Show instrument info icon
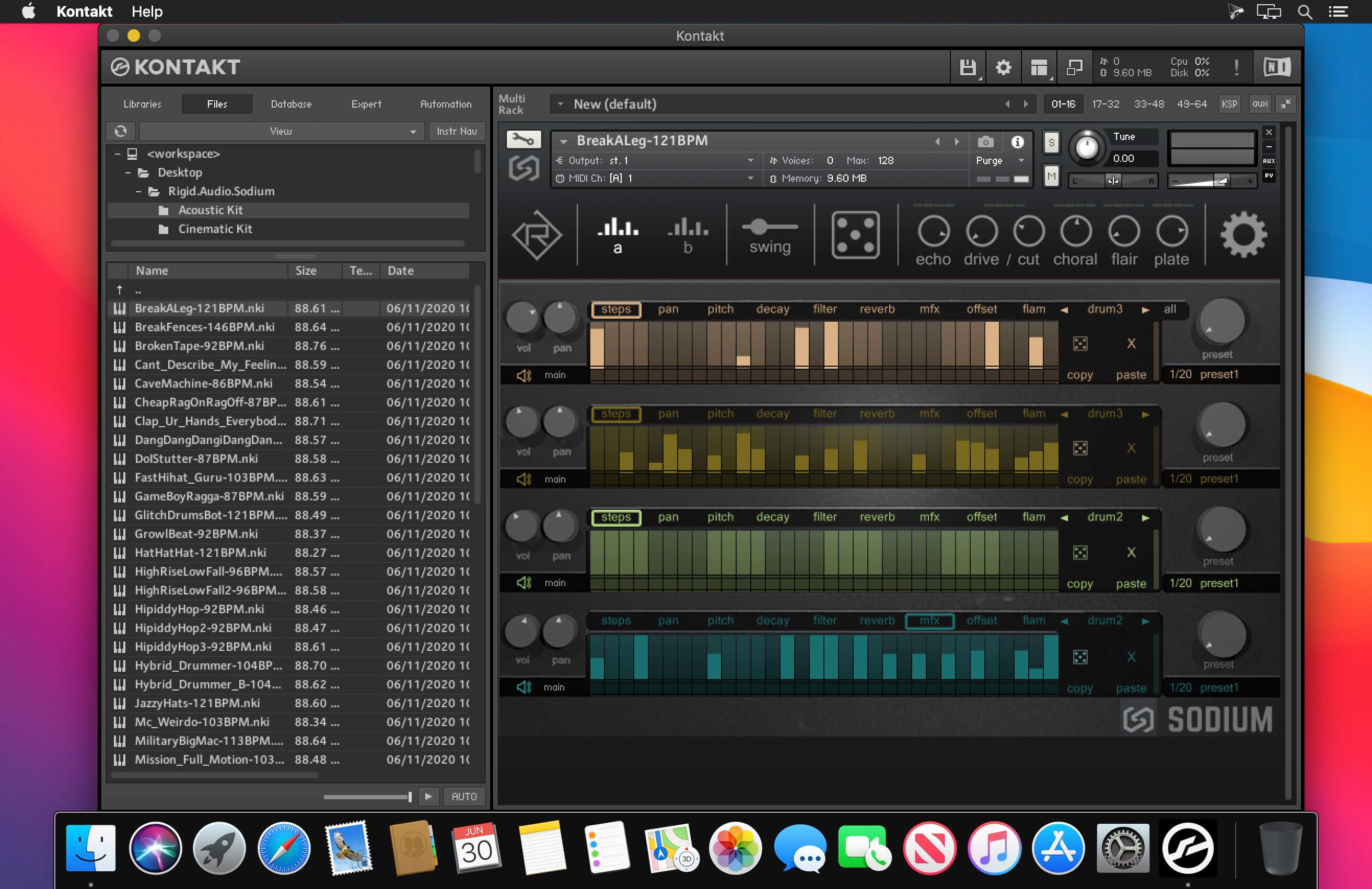 click(x=1017, y=141)
